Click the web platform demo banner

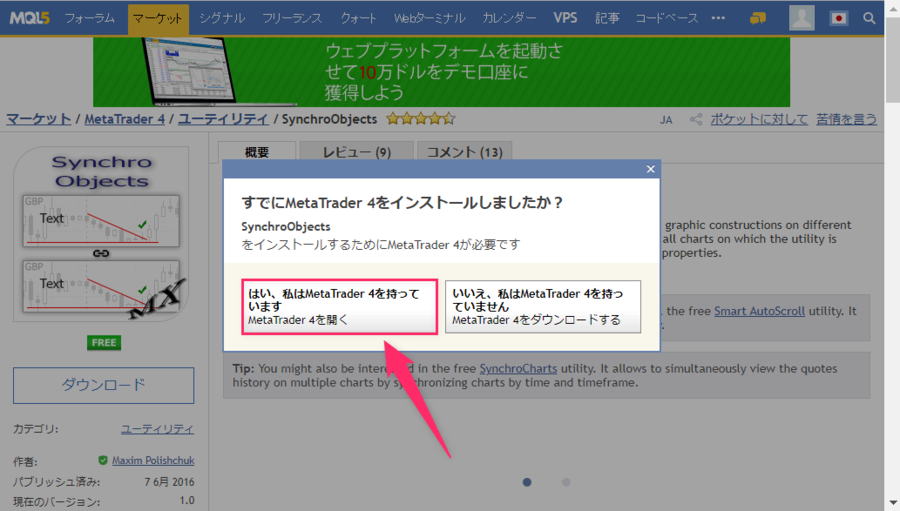tap(441, 72)
